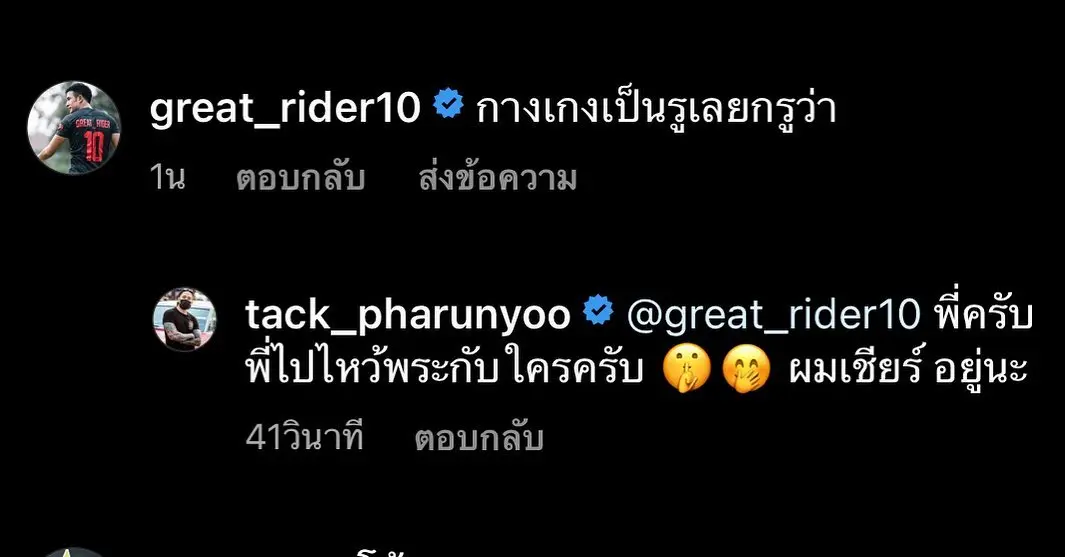Open the great_rider10 username link
This screenshot has height=557, width=1065.
pyautogui.click(x=285, y=108)
